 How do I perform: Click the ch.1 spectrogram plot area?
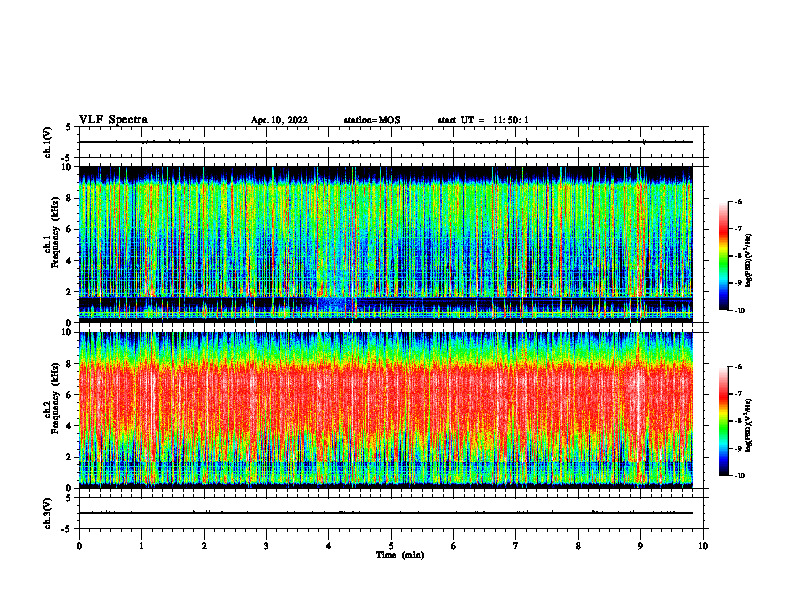(x=386, y=244)
